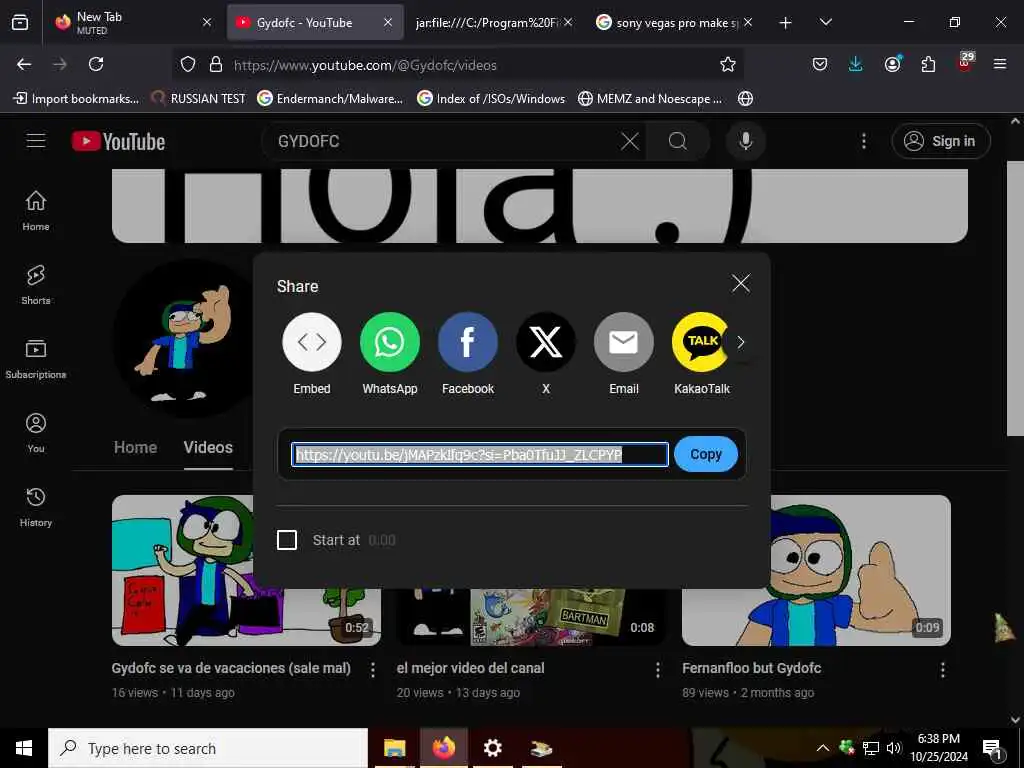Viewport: 1024px width, 768px height.
Task: Open File Explorer from taskbar
Action: pos(394,748)
